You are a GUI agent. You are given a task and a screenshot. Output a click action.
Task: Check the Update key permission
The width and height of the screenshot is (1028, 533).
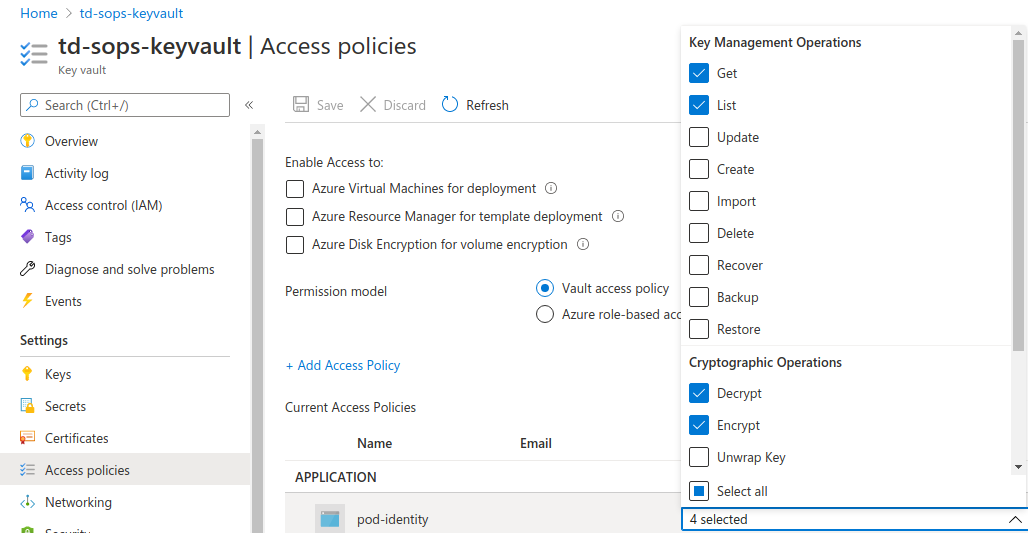[x=699, y=137]
